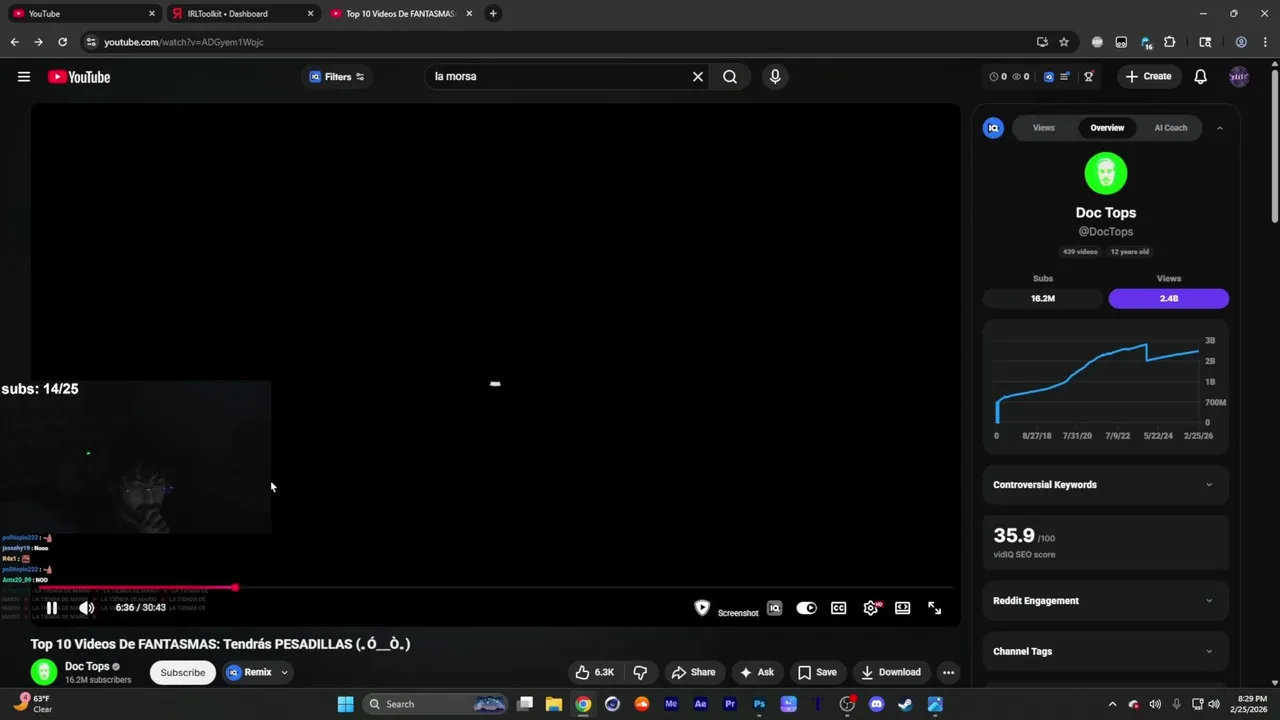Download the video
Image resolution: width=1280 pixels, height=720 pixels.
[x=891, y=672]
